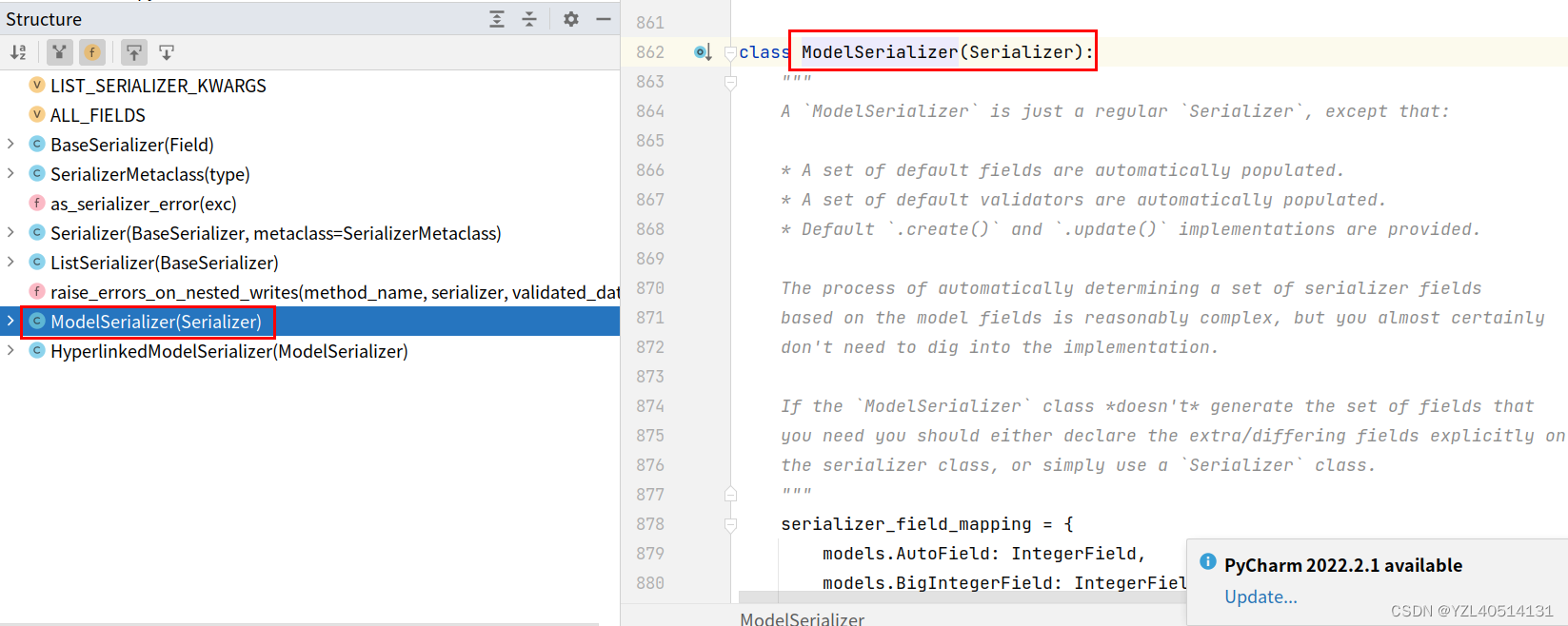Click the class icon beside BaseSerializer(Field)
The width and height of the screenshot is (1568, 626).
pyautogui.click(x=37, y=144)
